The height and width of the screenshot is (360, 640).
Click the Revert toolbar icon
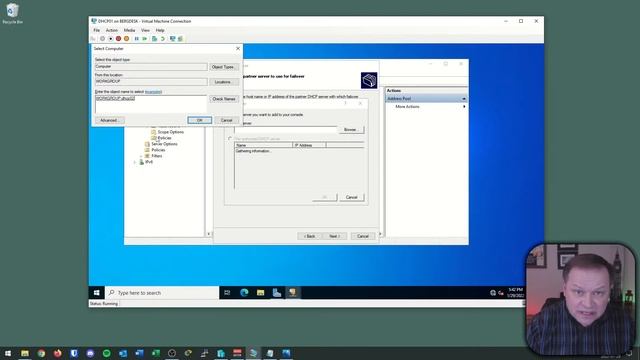point(162,39)
